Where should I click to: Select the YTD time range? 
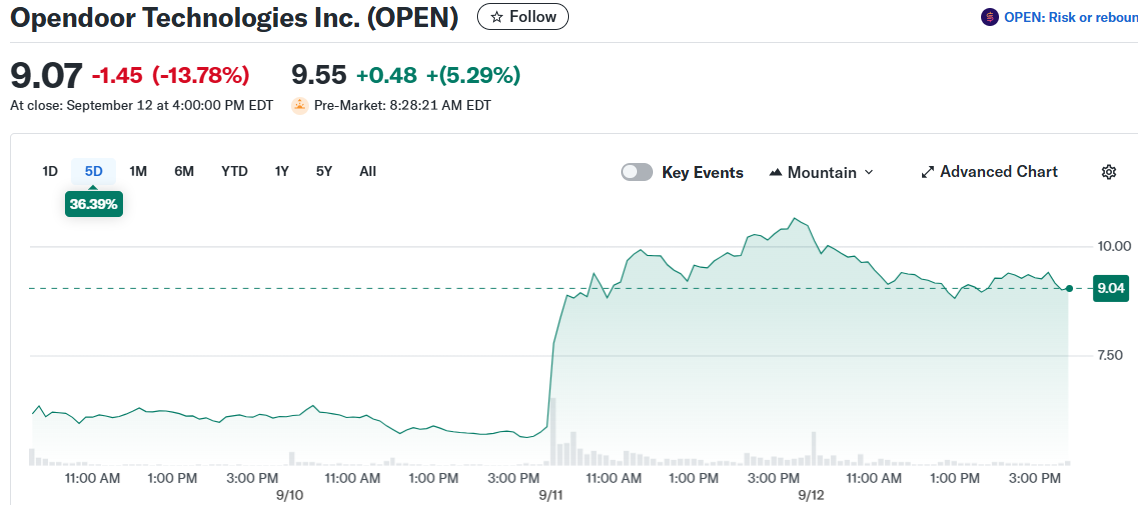(x=234, y=171)
